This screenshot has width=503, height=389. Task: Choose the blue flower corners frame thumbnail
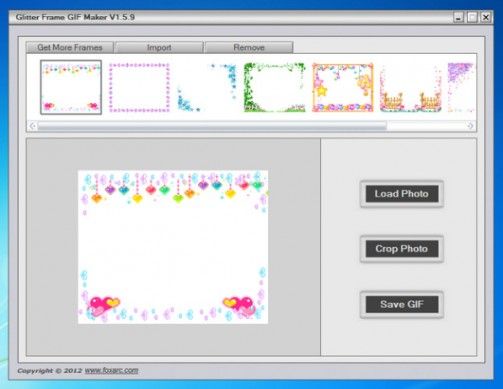[207, 88]
